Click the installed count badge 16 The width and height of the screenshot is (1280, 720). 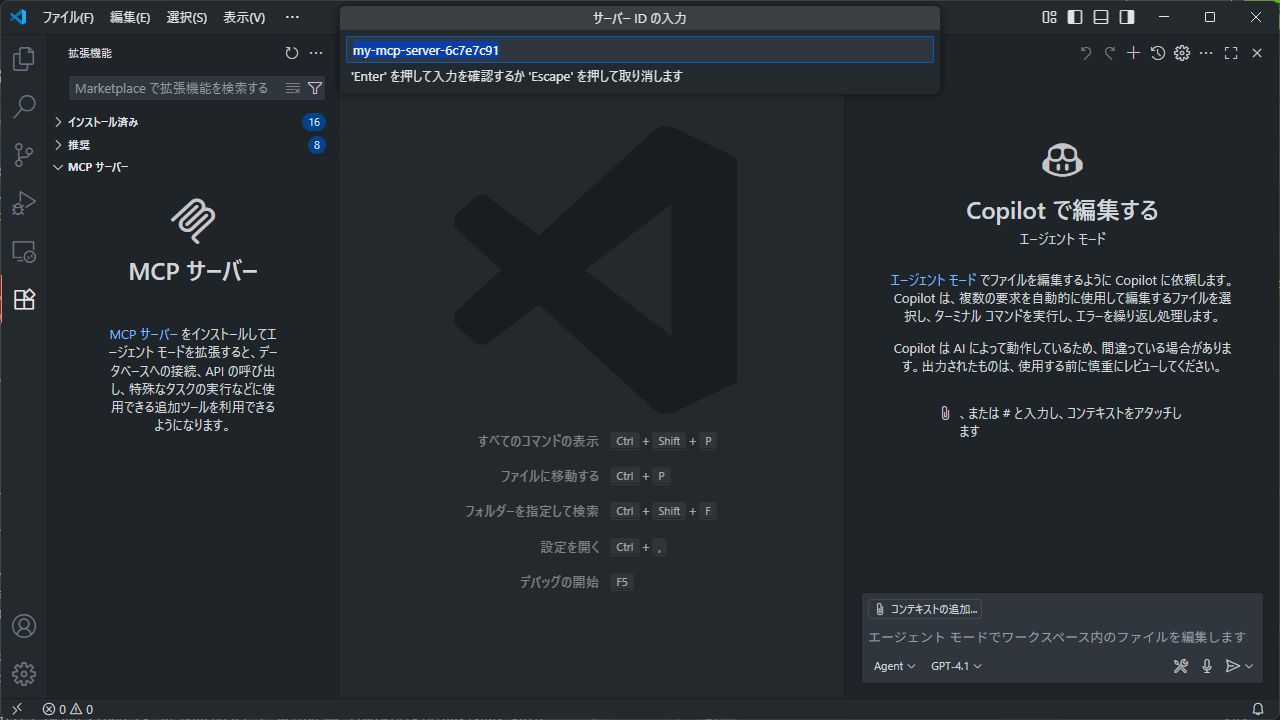(314, 122)
